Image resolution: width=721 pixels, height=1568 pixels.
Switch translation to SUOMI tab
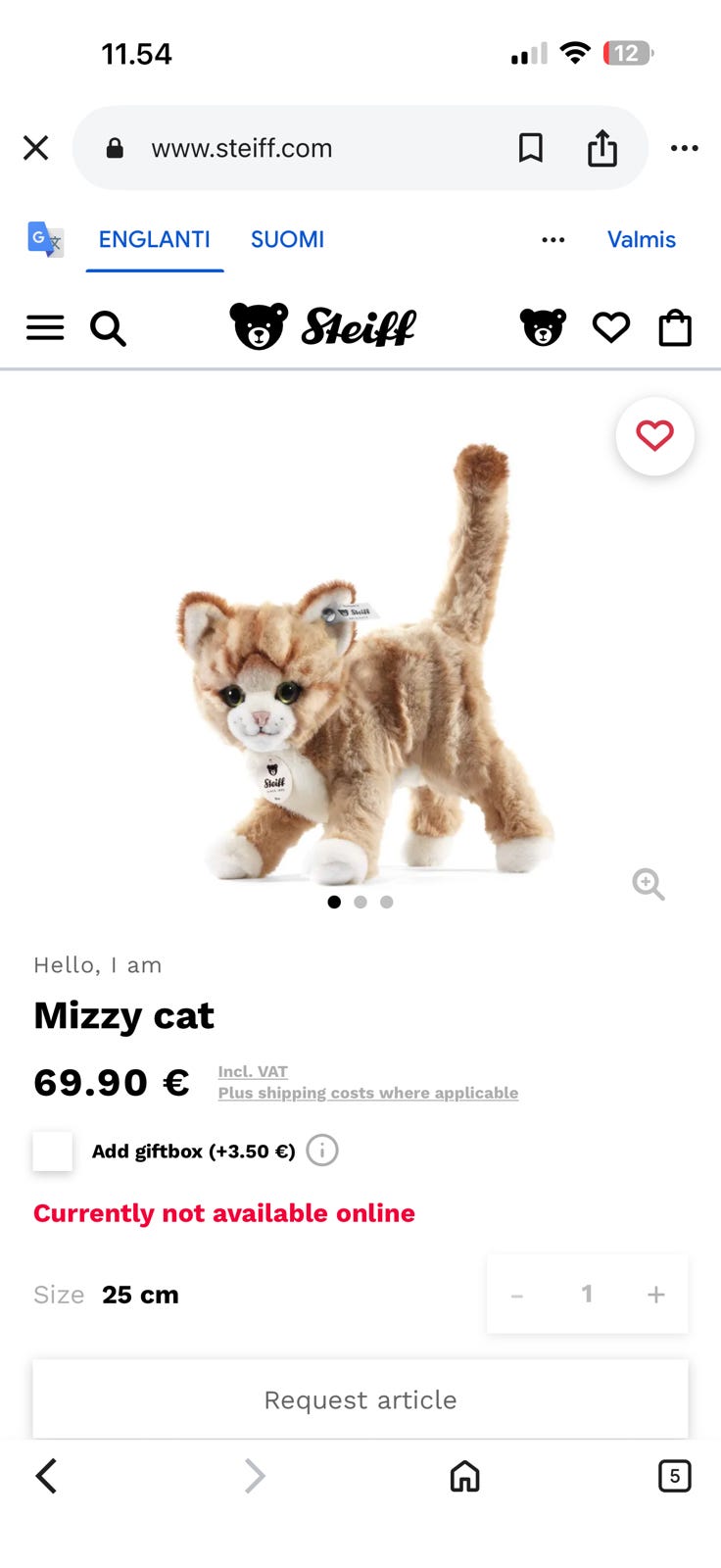[x=287, y=239]
